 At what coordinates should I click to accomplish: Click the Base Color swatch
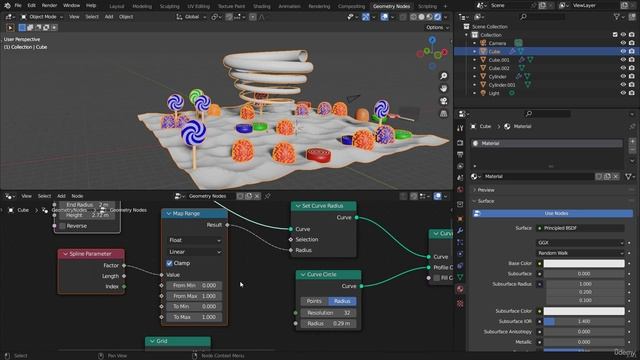click(584, 263)
